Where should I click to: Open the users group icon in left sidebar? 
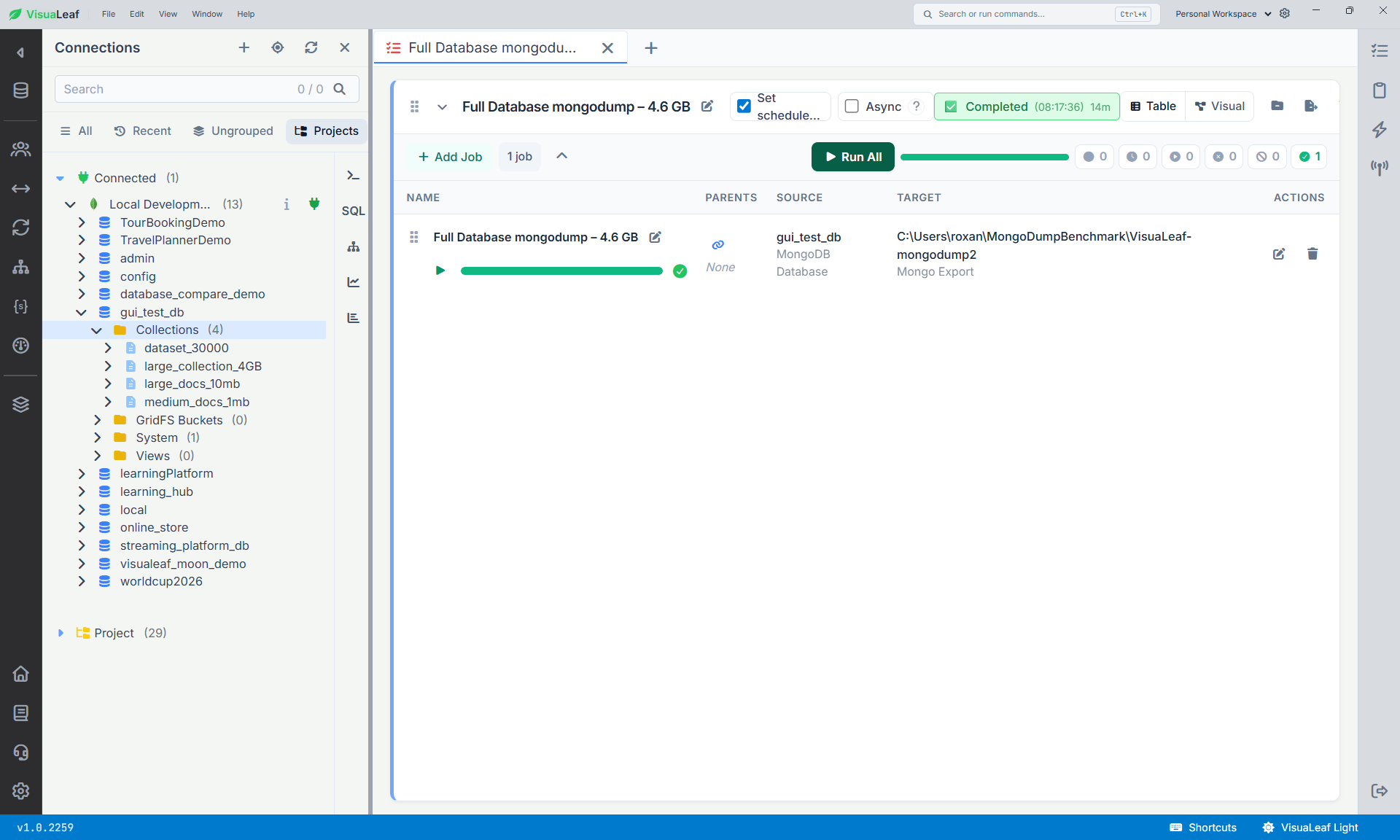[x=20, y=149]
